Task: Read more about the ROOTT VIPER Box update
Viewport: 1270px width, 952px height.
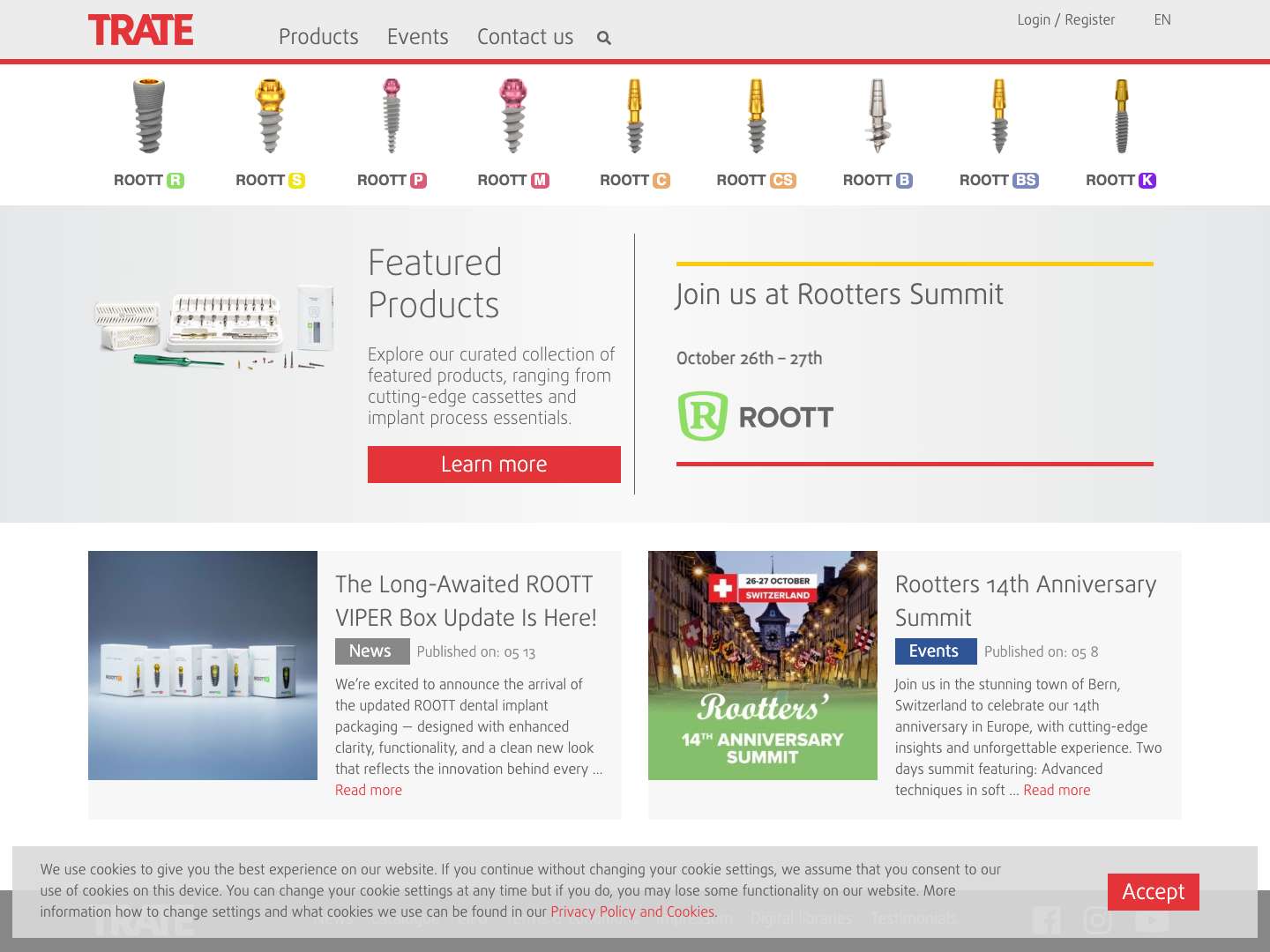Action: 368,790
